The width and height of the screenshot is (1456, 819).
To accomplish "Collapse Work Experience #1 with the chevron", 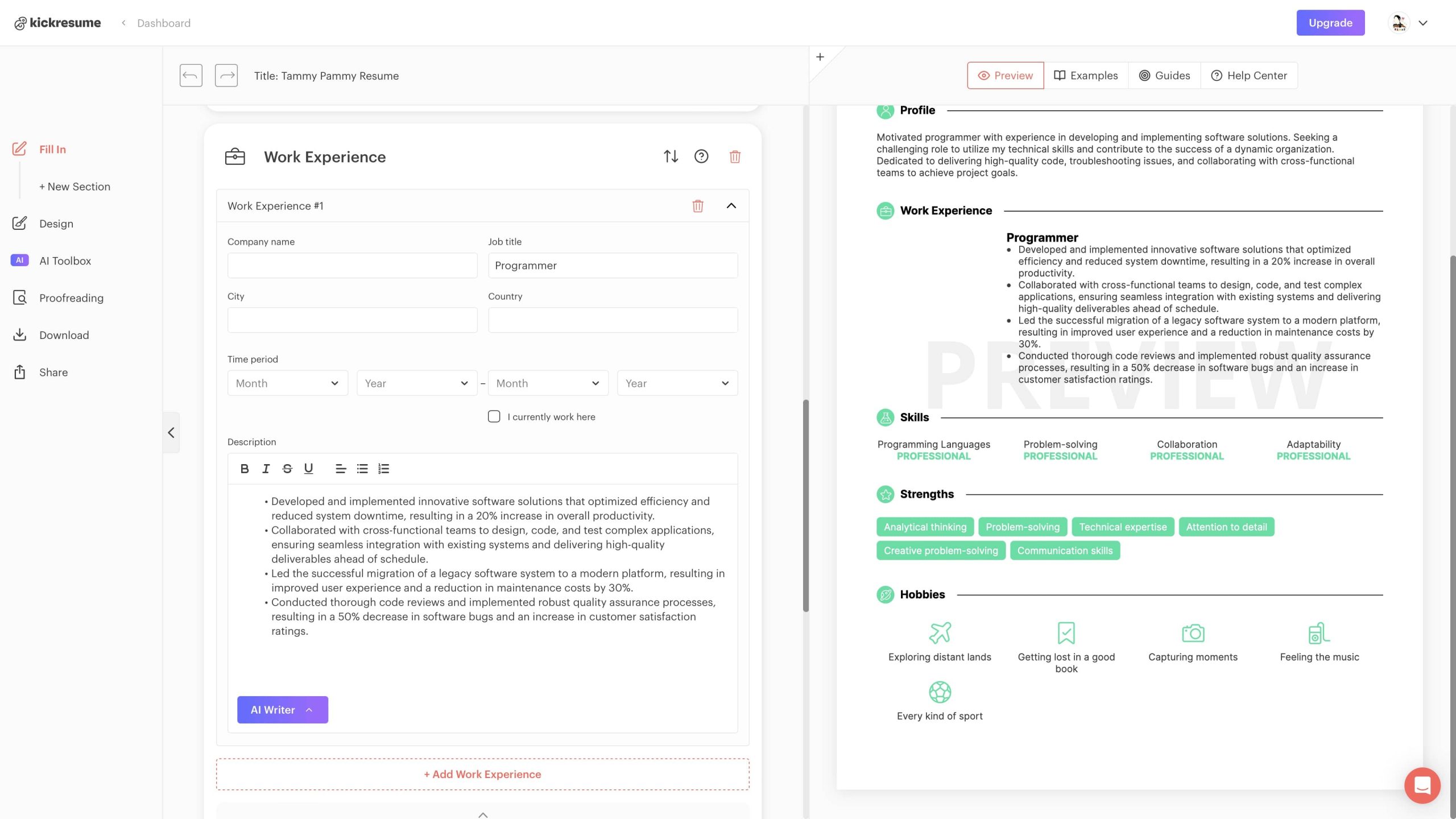I will click(731, 206).
